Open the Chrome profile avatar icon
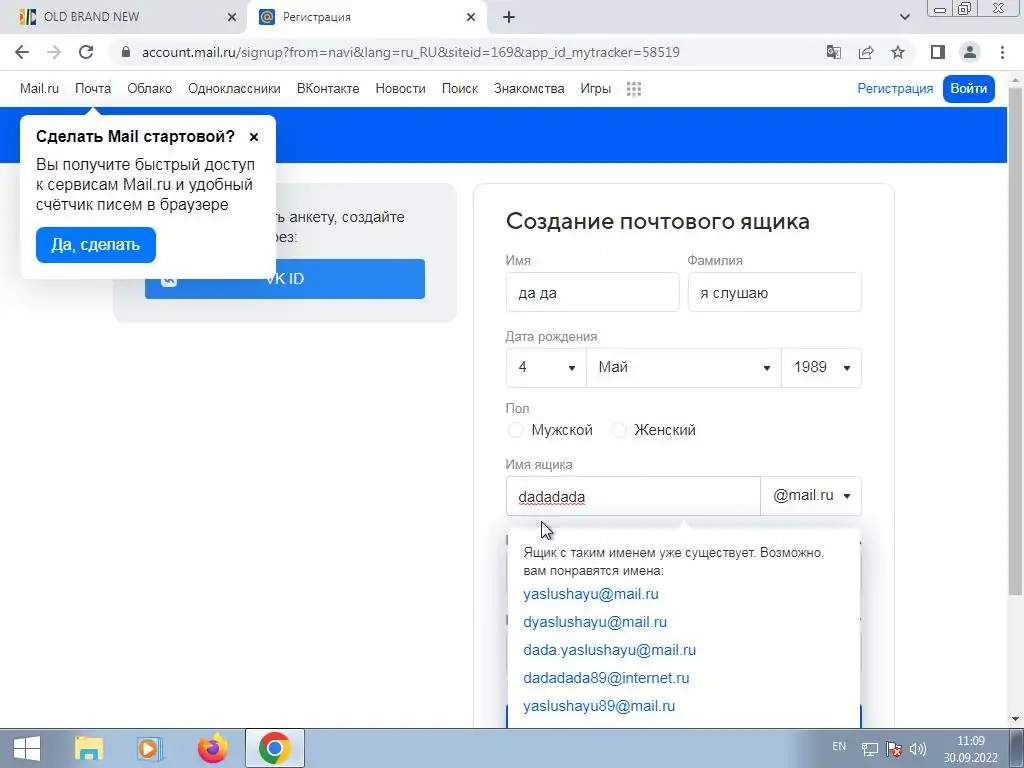Screen dimensions: 1024x768 (970, 52)
